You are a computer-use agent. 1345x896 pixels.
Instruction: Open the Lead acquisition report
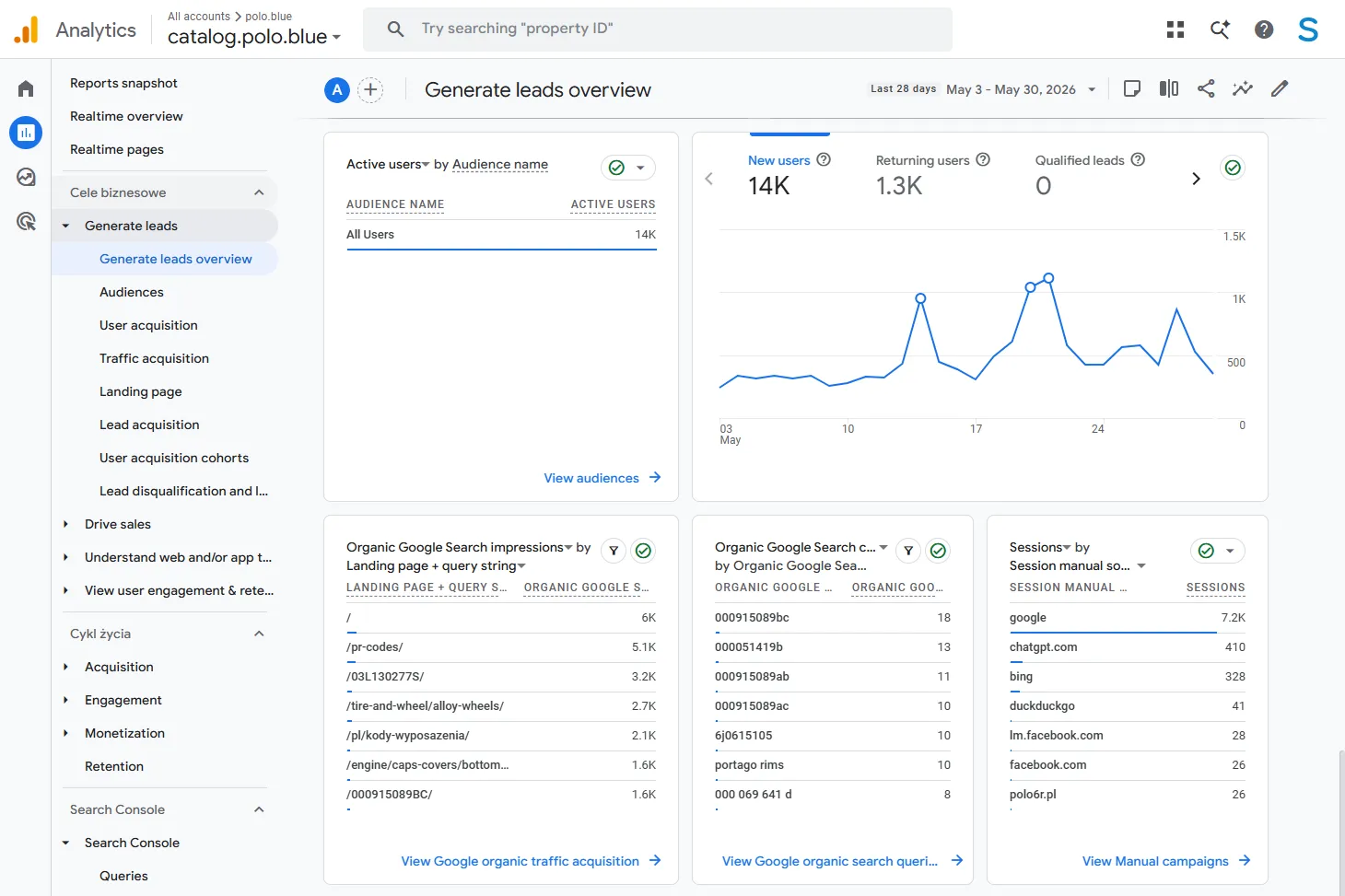coord(149,425)
